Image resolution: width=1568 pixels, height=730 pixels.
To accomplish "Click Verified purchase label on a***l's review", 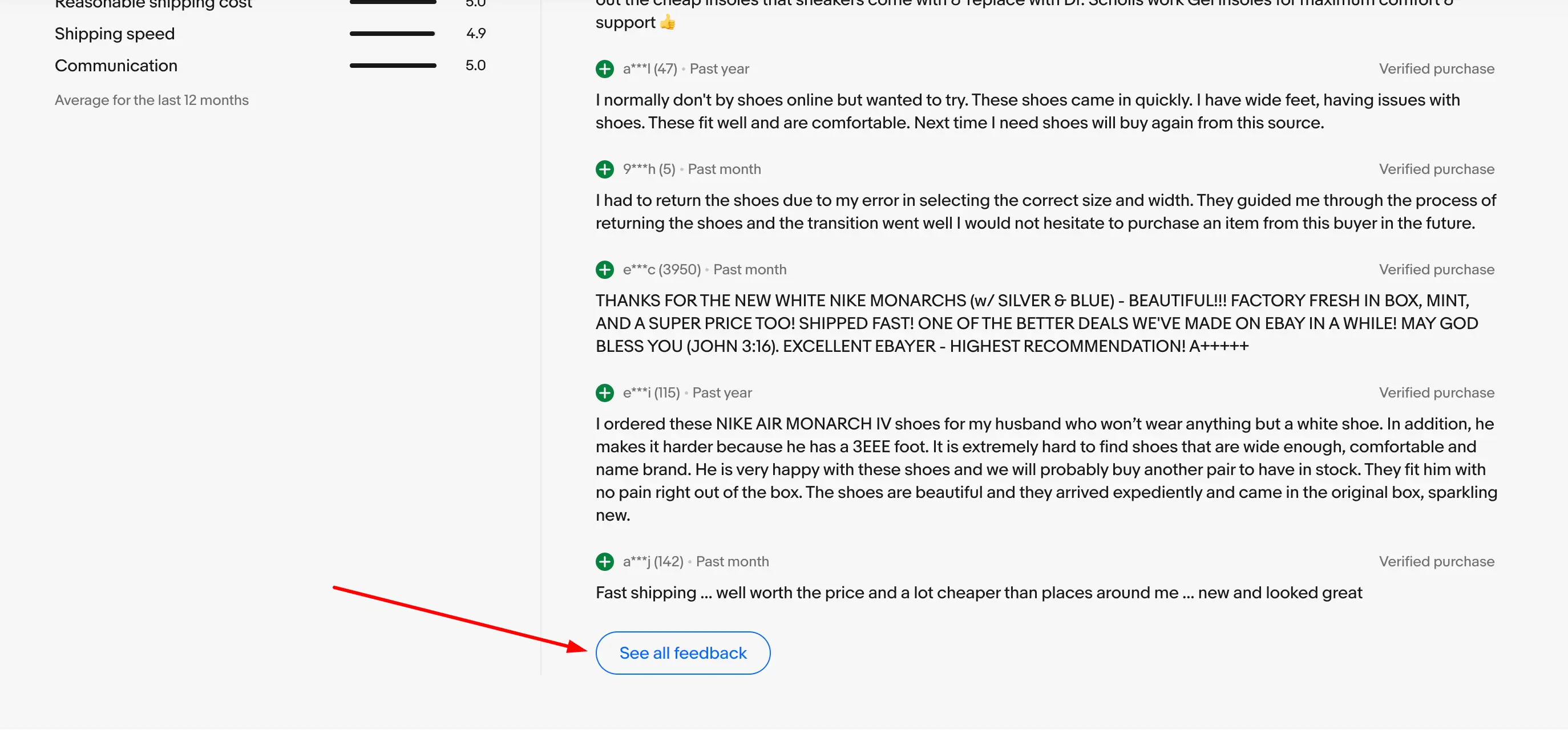I will (x=1436, y=69).
